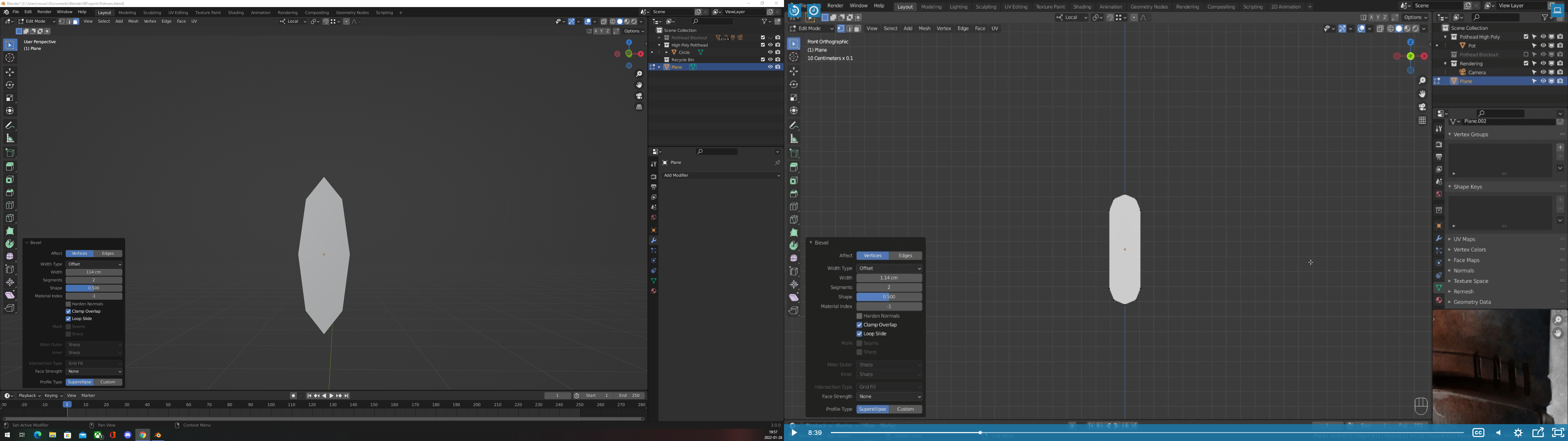
Task: Open the Width Type Offset dropdown in the right panel
Action: pos(889,269)
